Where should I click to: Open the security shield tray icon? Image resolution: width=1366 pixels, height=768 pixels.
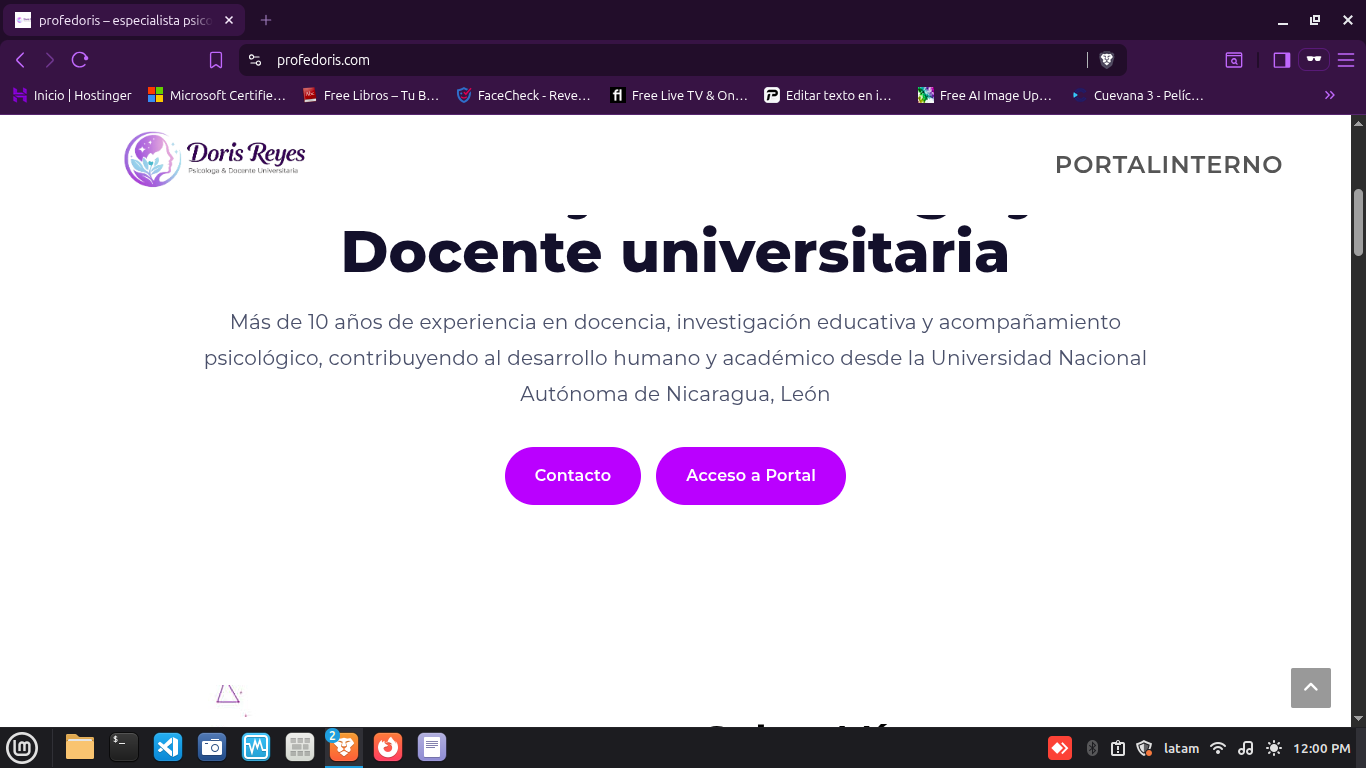1145,748
